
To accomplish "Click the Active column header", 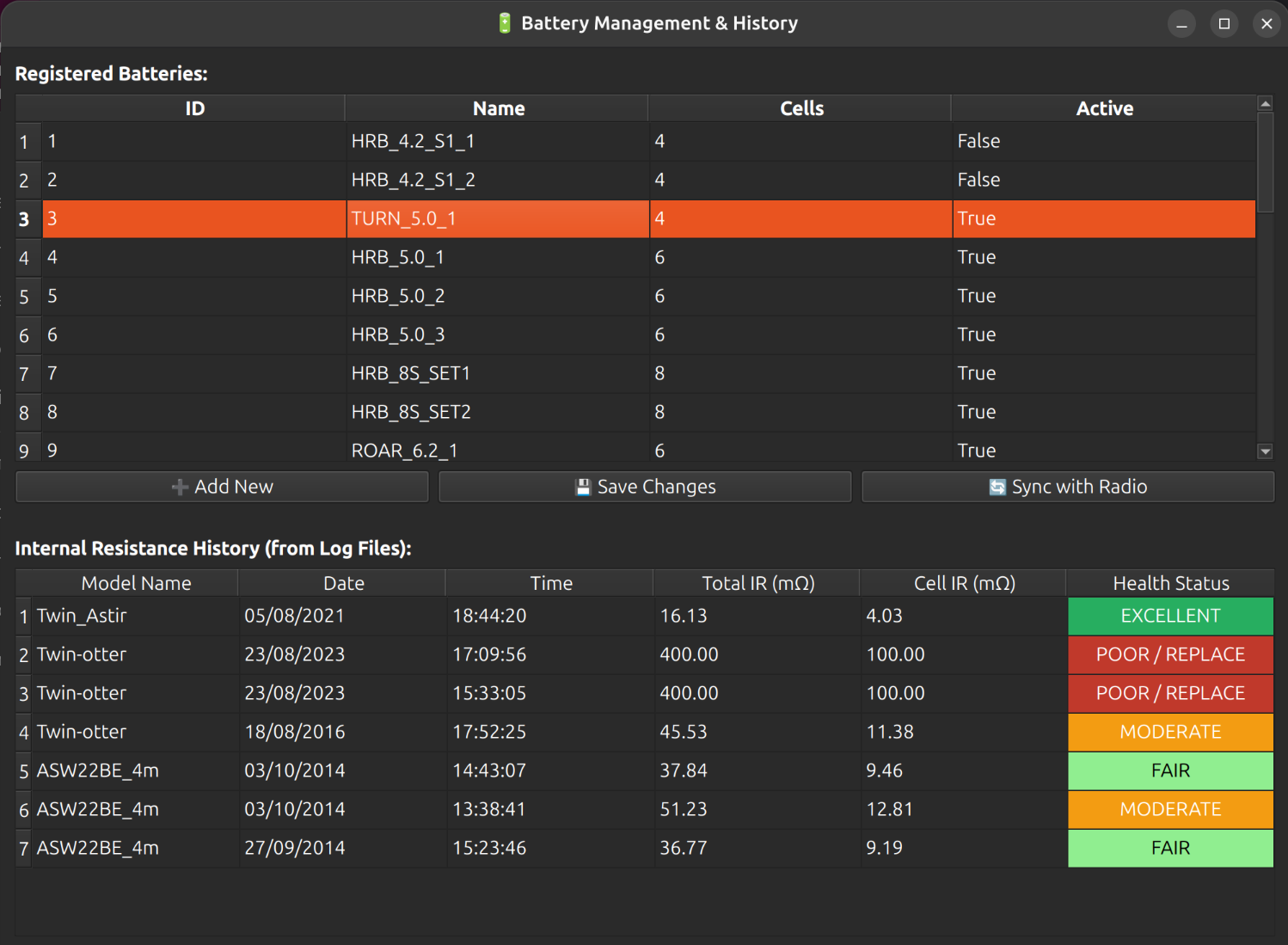I will click(1104, 108).
